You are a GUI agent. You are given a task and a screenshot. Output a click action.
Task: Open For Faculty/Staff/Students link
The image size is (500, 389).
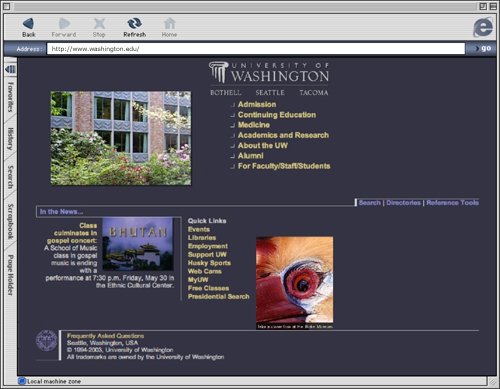coord(284,166)
